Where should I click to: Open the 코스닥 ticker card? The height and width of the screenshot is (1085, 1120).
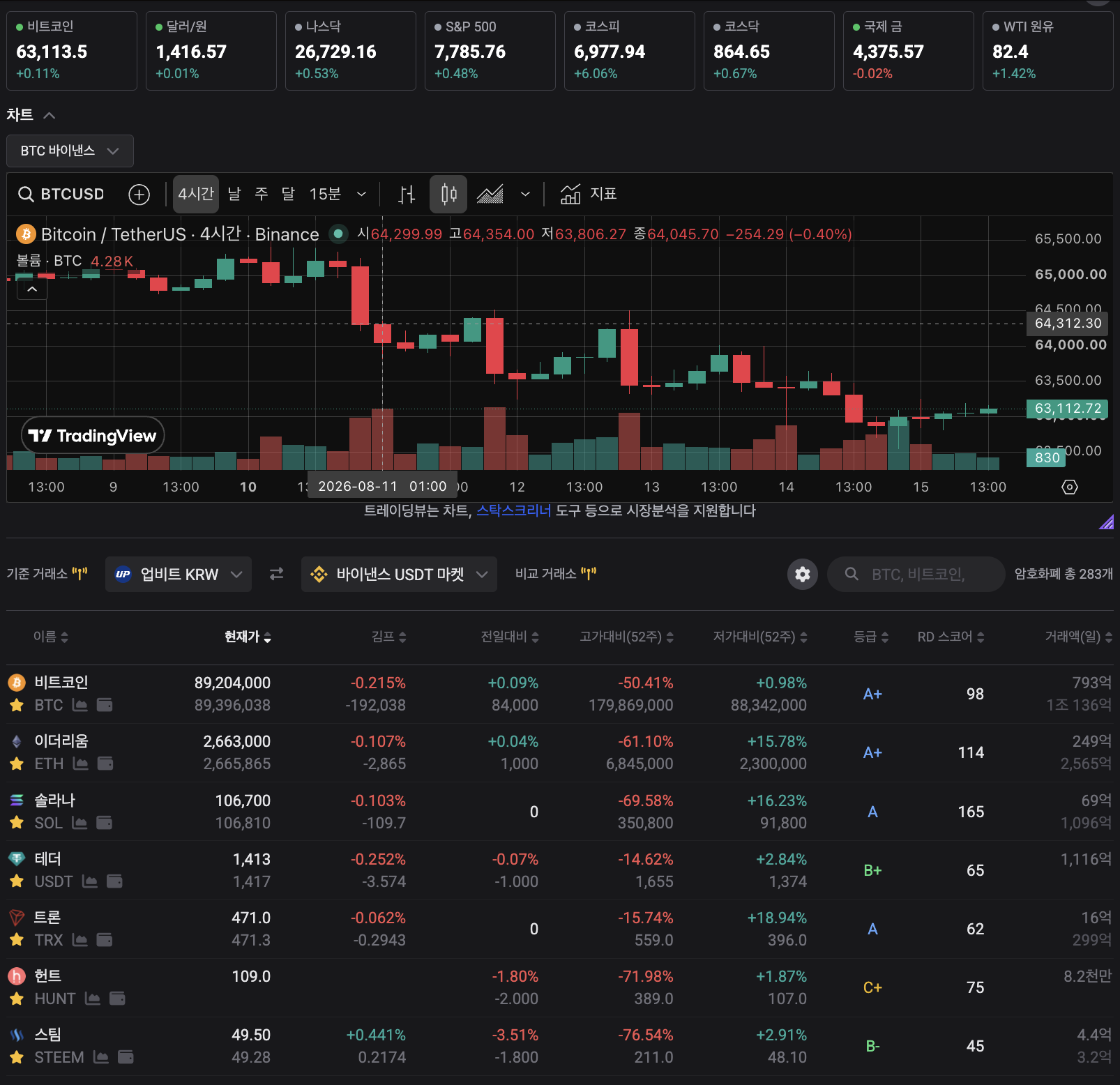769,51
